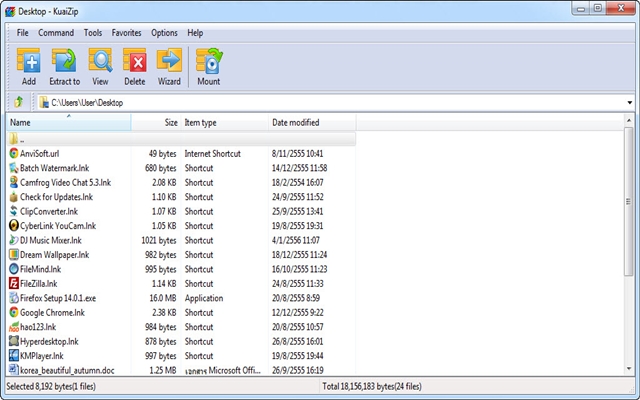Click the vertical scrollbar thumb

coord(629,202)
